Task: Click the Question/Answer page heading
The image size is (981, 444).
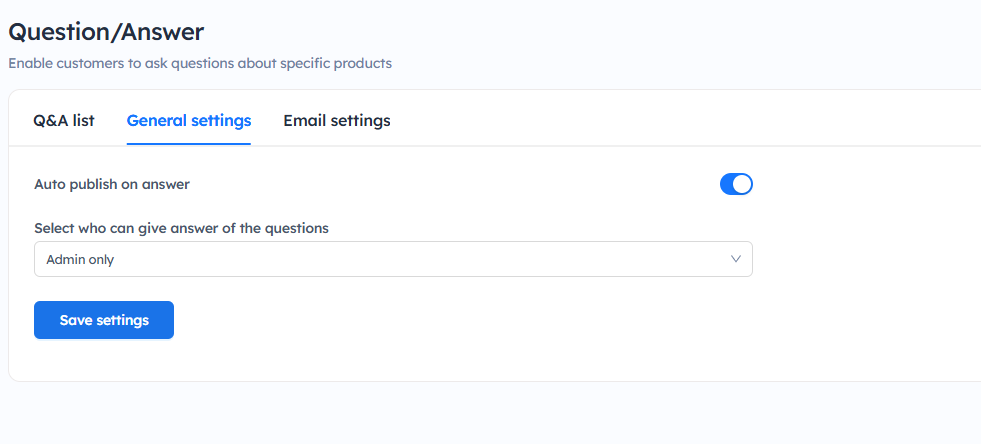Action: coord(106,32)
